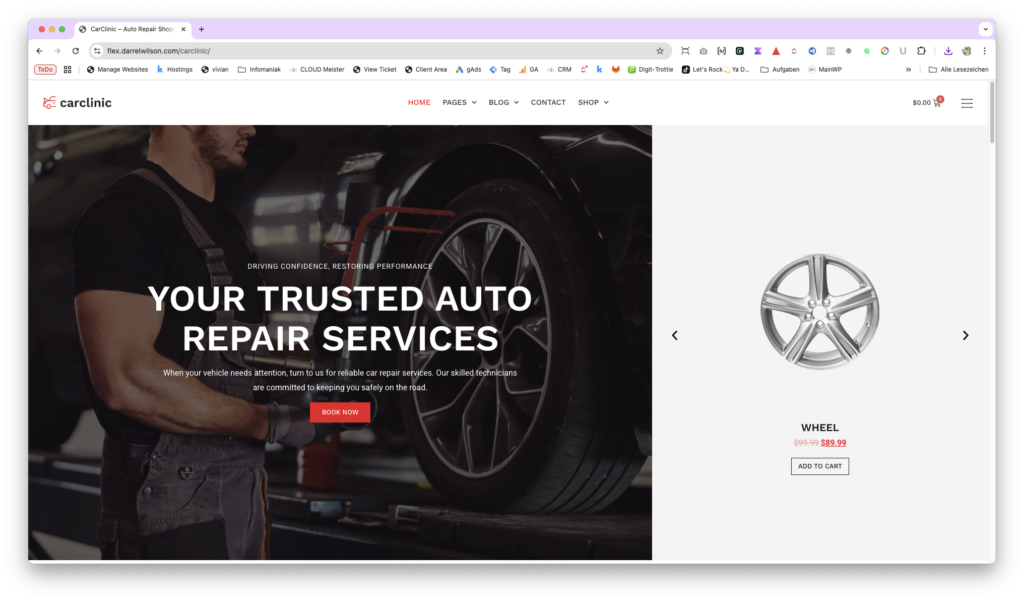Open the Contact menu item
The image size is (1024, 601).
coord(548,103)
